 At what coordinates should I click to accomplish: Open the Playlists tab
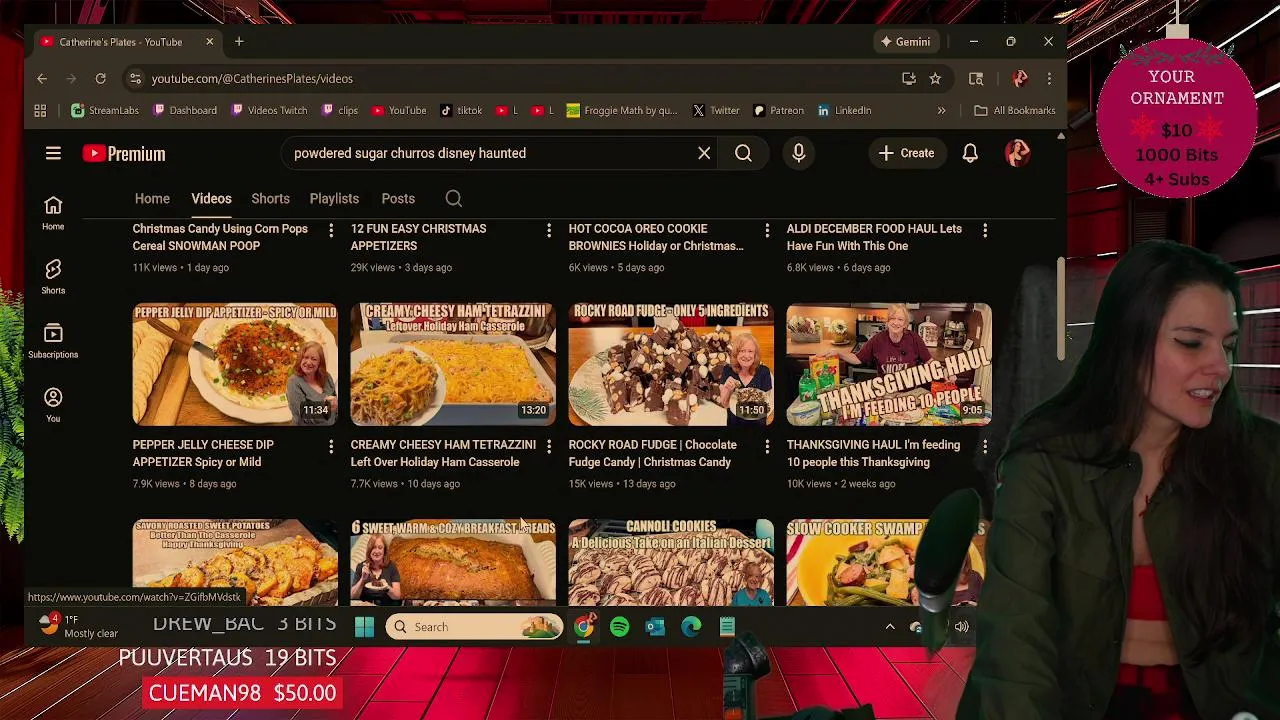click(x=334, y=198)
